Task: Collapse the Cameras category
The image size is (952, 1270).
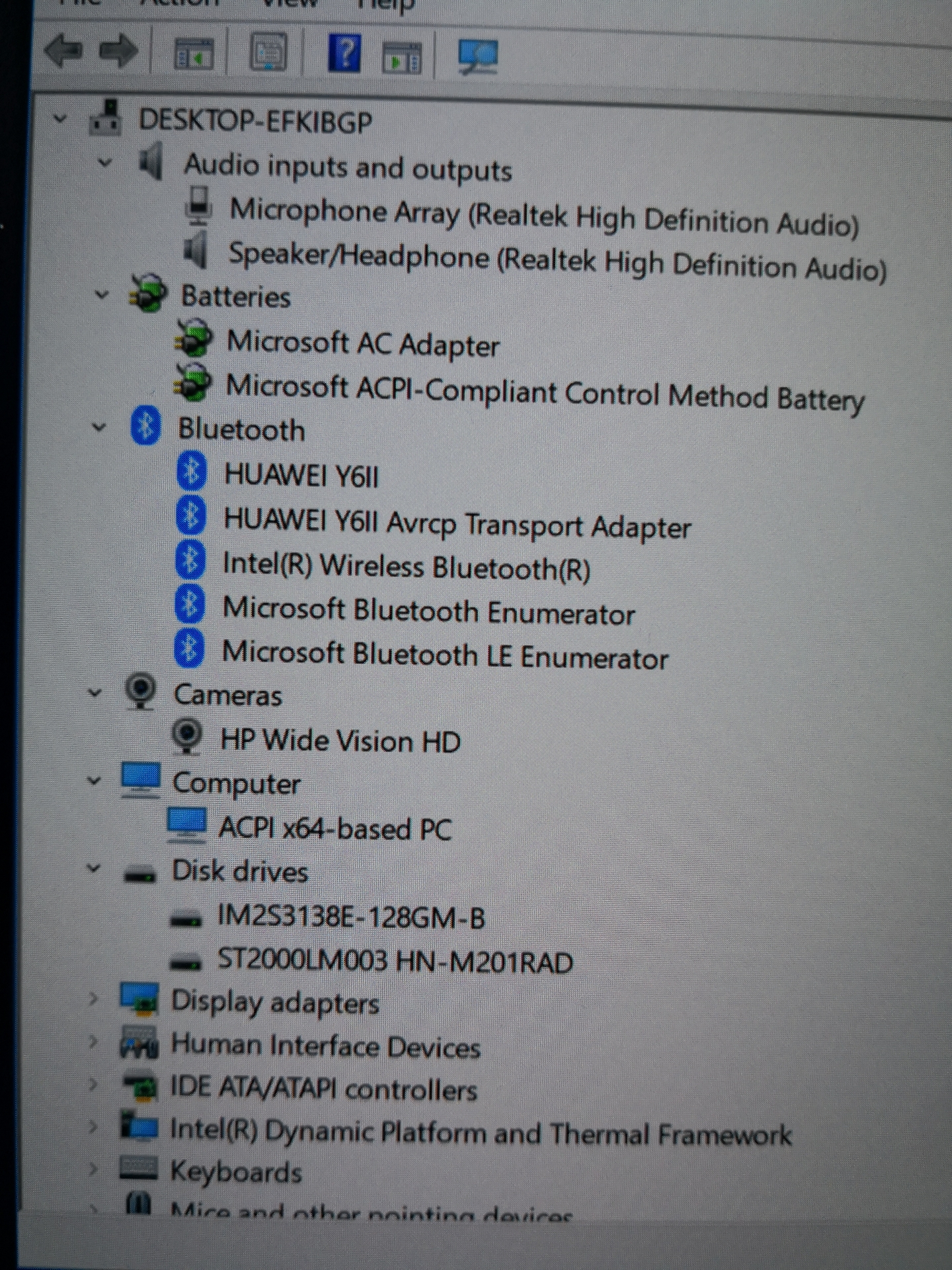Action: coord(95,693)
